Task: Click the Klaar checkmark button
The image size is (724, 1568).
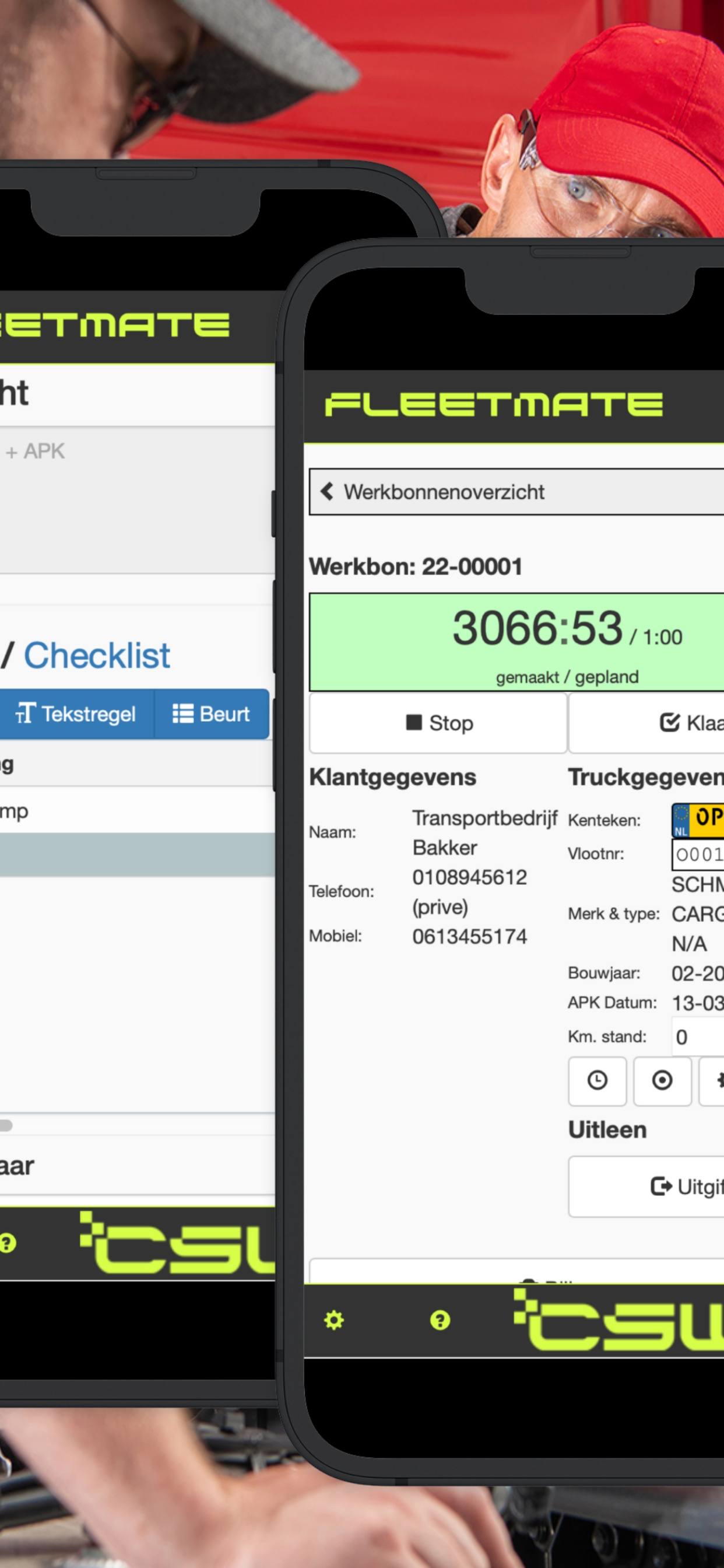Action: (x=646, y=723)
